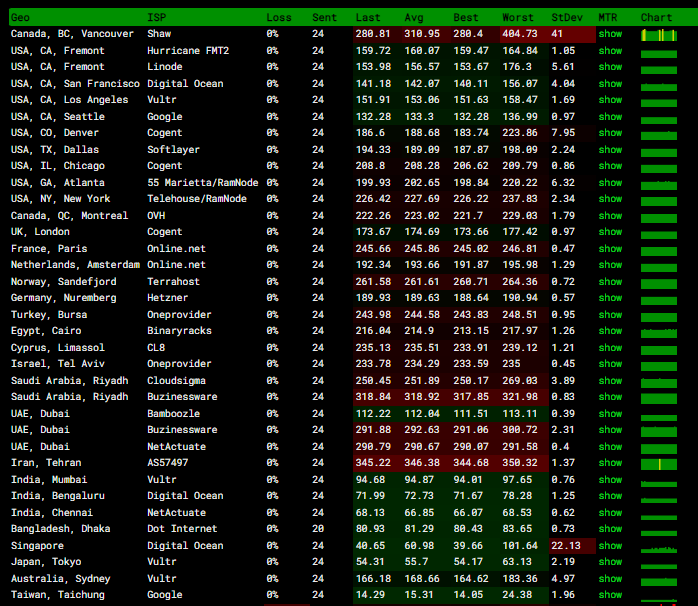The width and height of the screenshot is (698, 606).
Task: Click show for London Cogent
Action: 610,232
